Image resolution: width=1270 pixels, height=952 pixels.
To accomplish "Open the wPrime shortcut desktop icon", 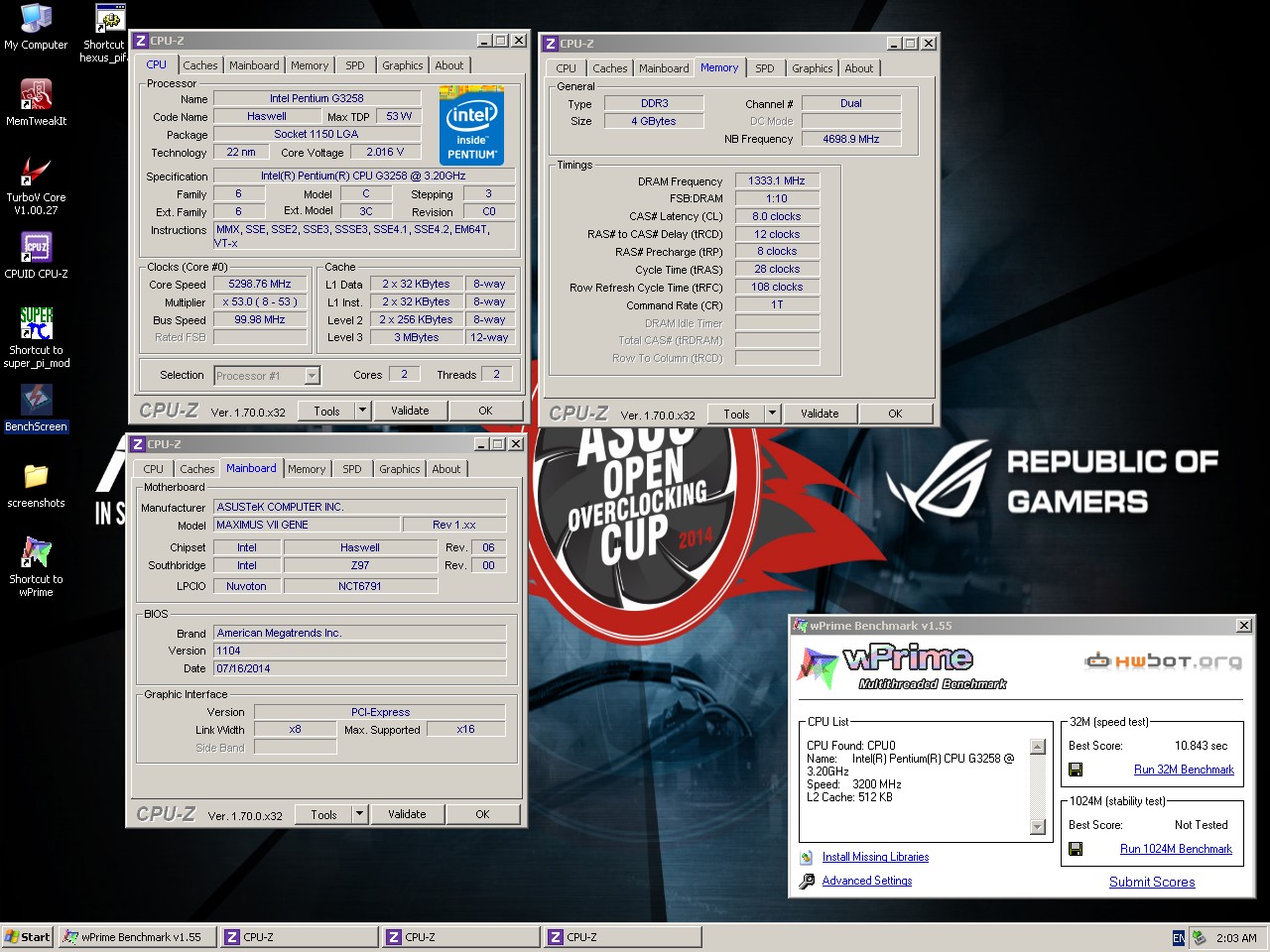I will point(36,567).
